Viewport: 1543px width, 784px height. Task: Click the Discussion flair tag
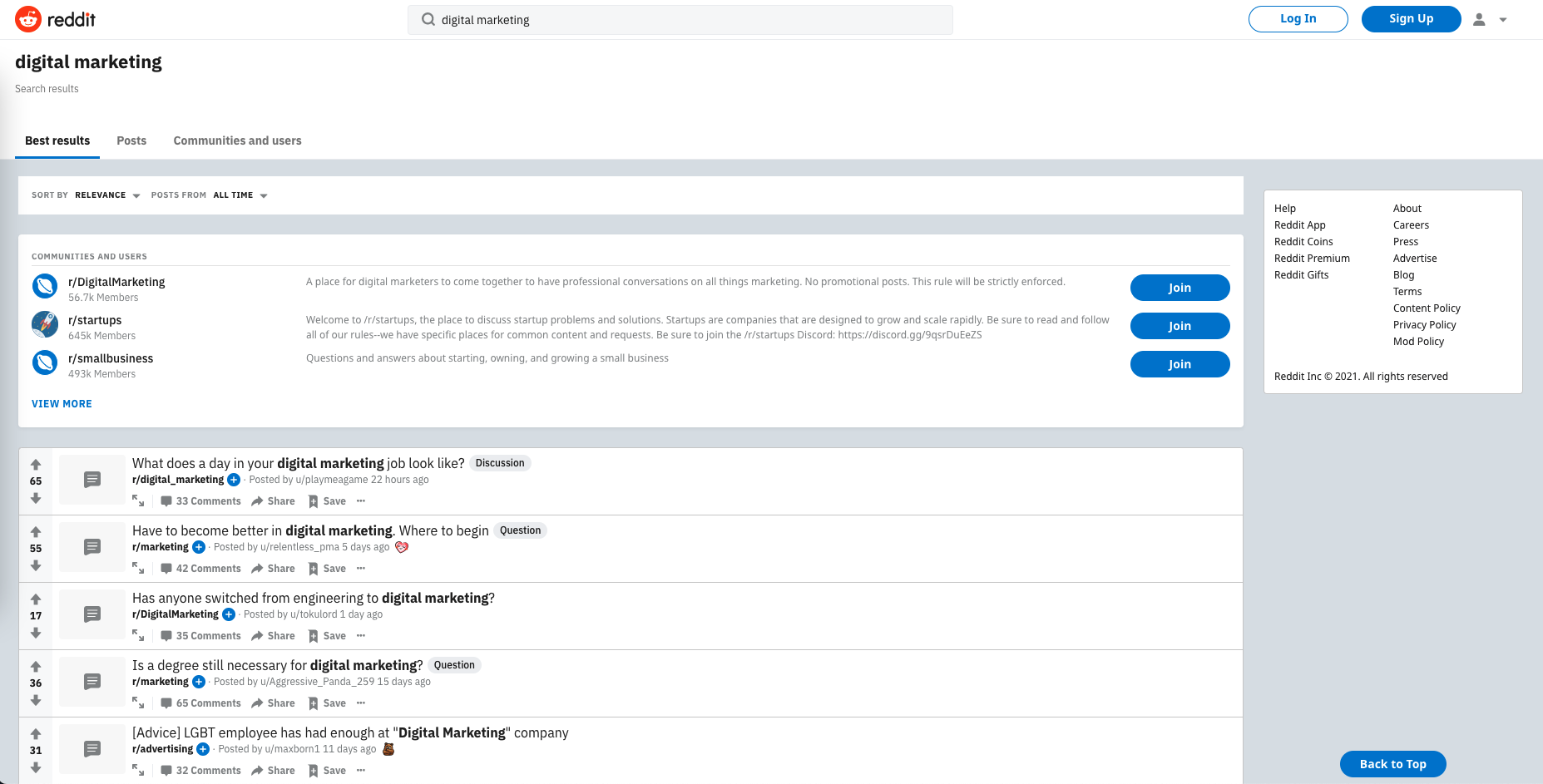point(500,463)
